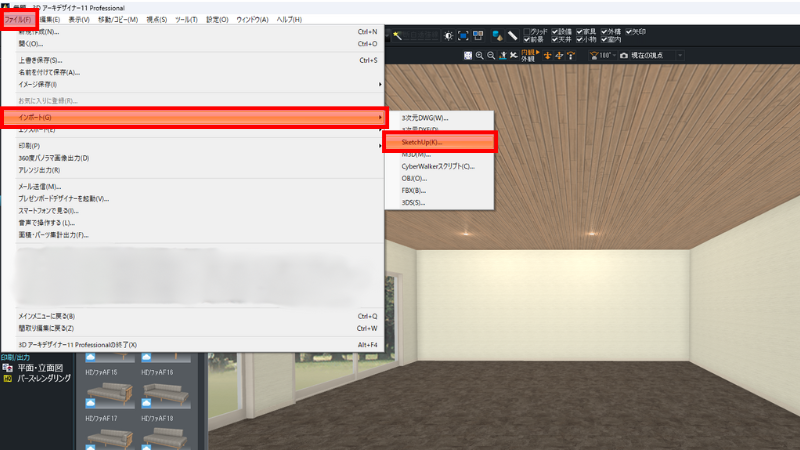The image size is (800, 450).
Task: Click the view angle lamp icon beside 100°
Action: tap(594, 56)
